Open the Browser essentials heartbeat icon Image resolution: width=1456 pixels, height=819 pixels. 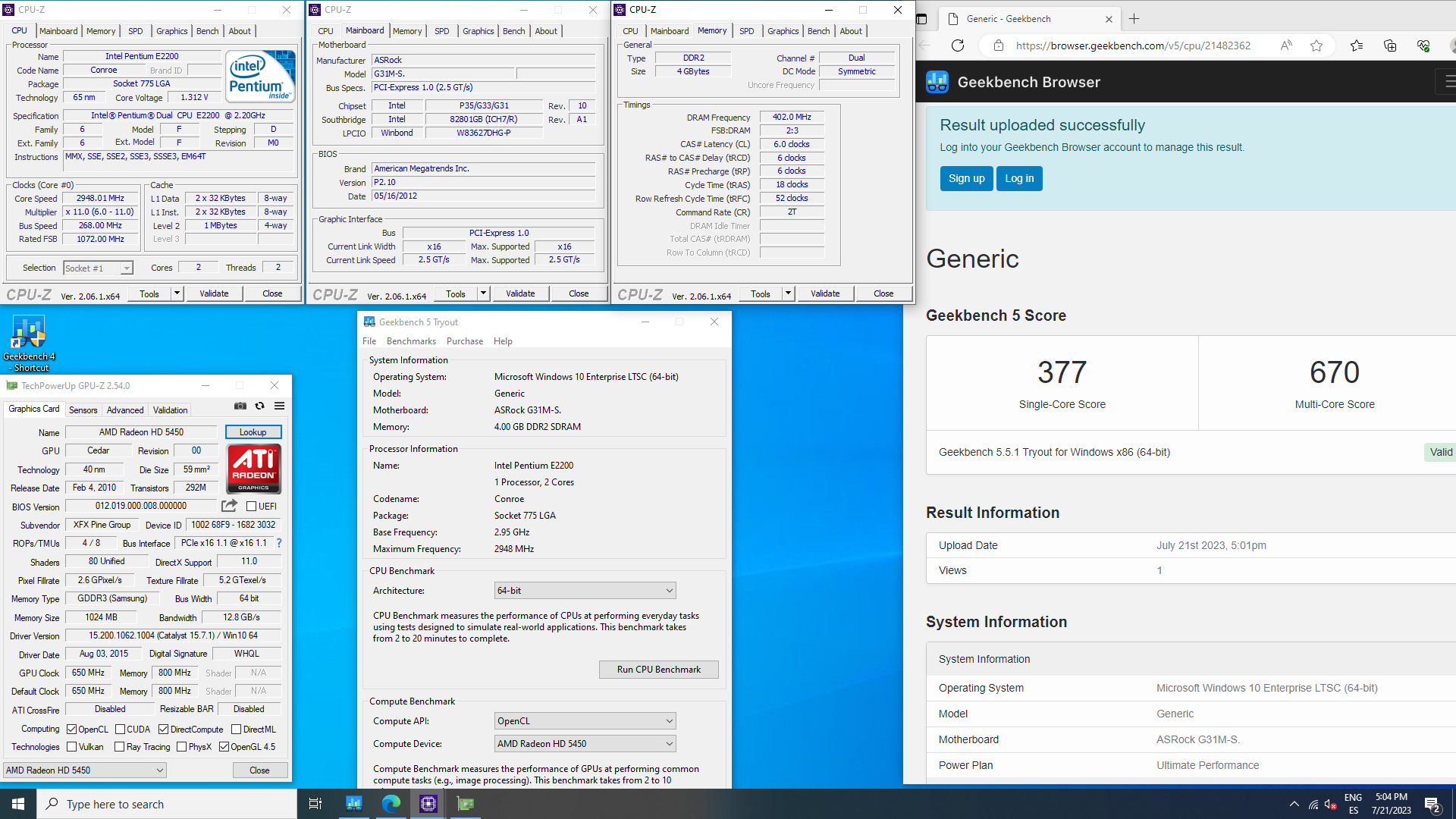coord(1423,45)
